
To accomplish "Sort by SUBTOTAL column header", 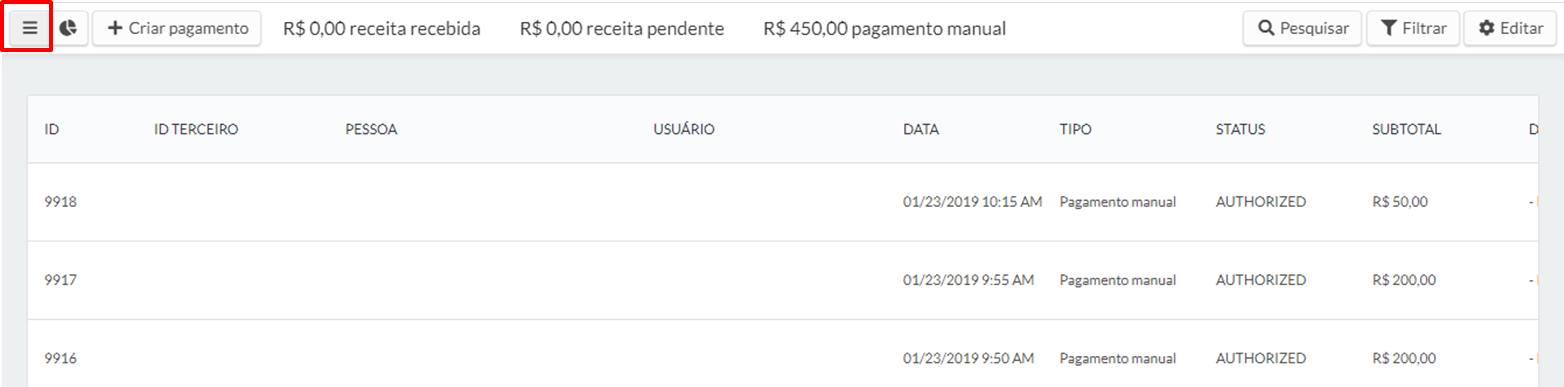I will (1407, 129).
